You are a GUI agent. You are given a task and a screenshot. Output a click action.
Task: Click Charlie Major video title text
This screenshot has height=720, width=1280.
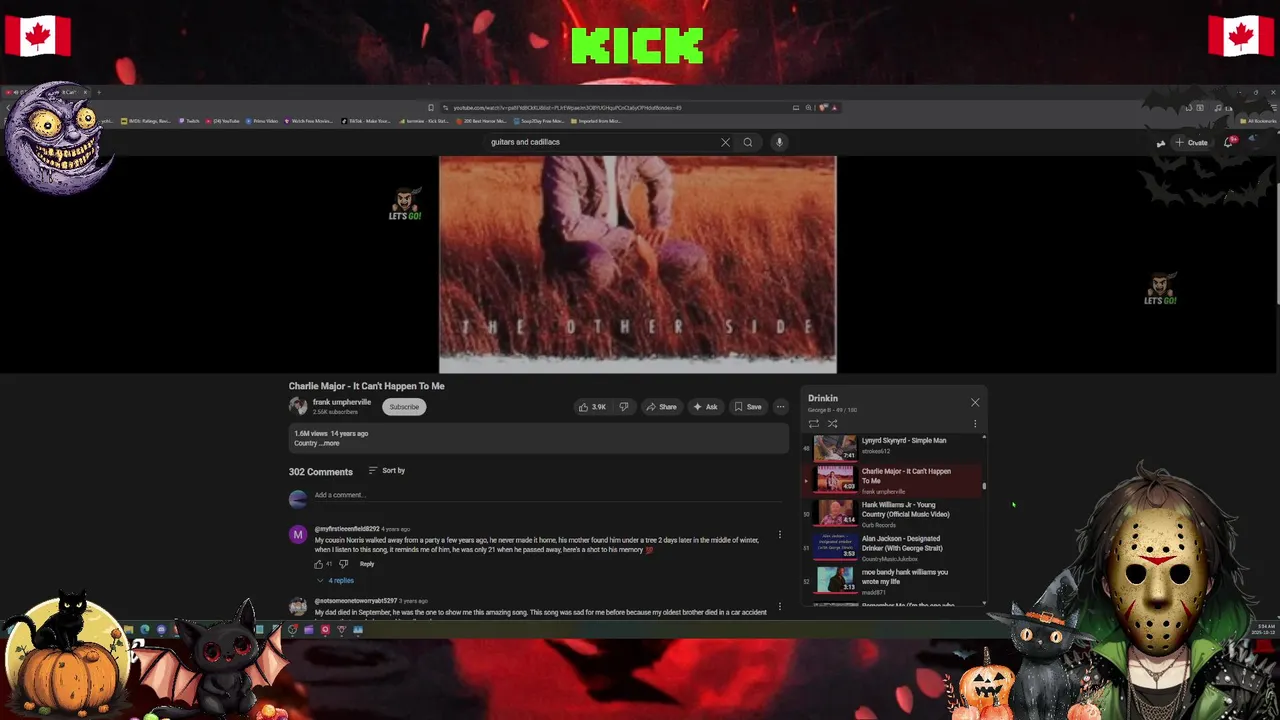coord(367,386)
